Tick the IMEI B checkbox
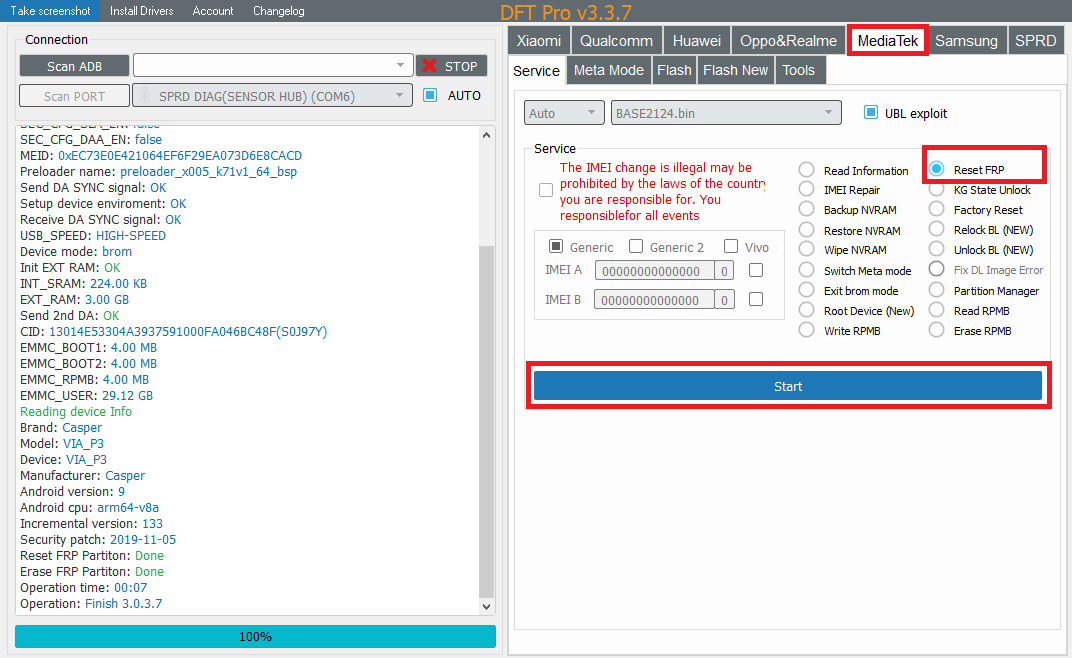 coord(755,299)
